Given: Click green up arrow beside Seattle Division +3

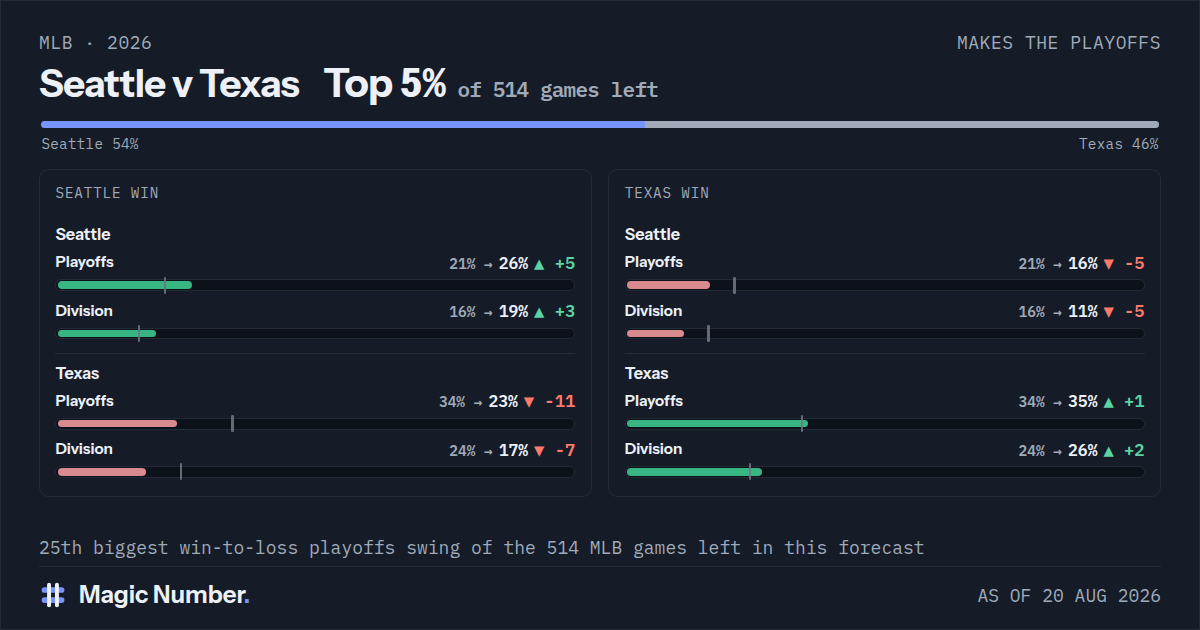Looking at the screenshot, I should [540, 312].
